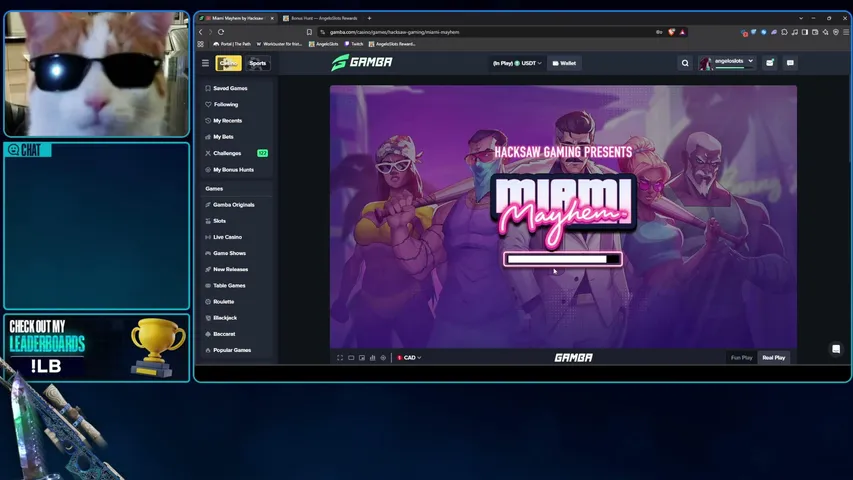Image resolution: width=853 pixels, height=480 pixels.
Task: Click the Challenges crossed-swords icon
Action: coord(208,153)
